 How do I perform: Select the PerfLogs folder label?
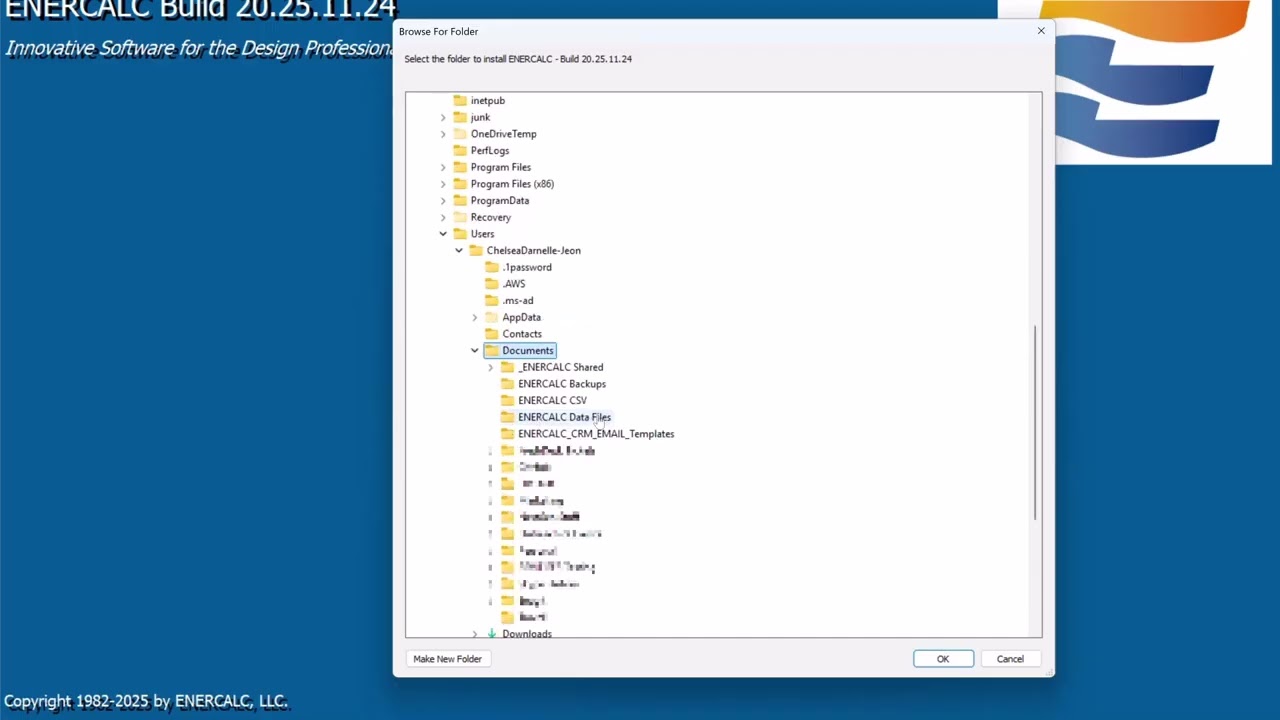490,150
